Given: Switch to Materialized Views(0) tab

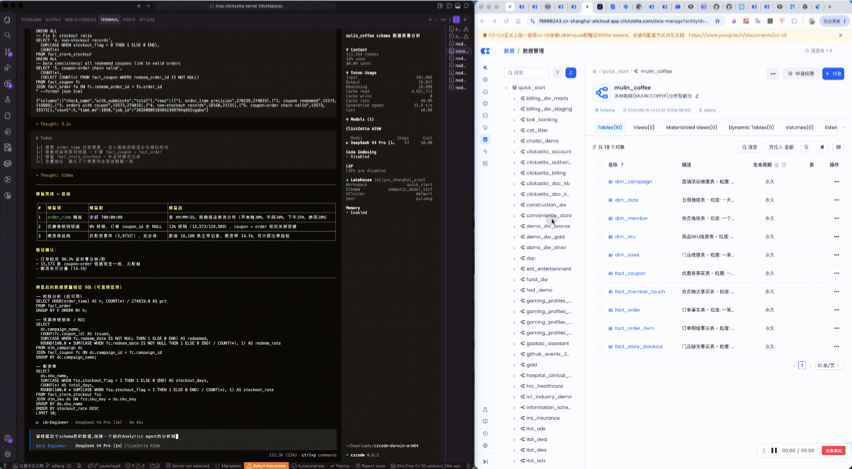Looking at the screenshot, I should 691,127.
